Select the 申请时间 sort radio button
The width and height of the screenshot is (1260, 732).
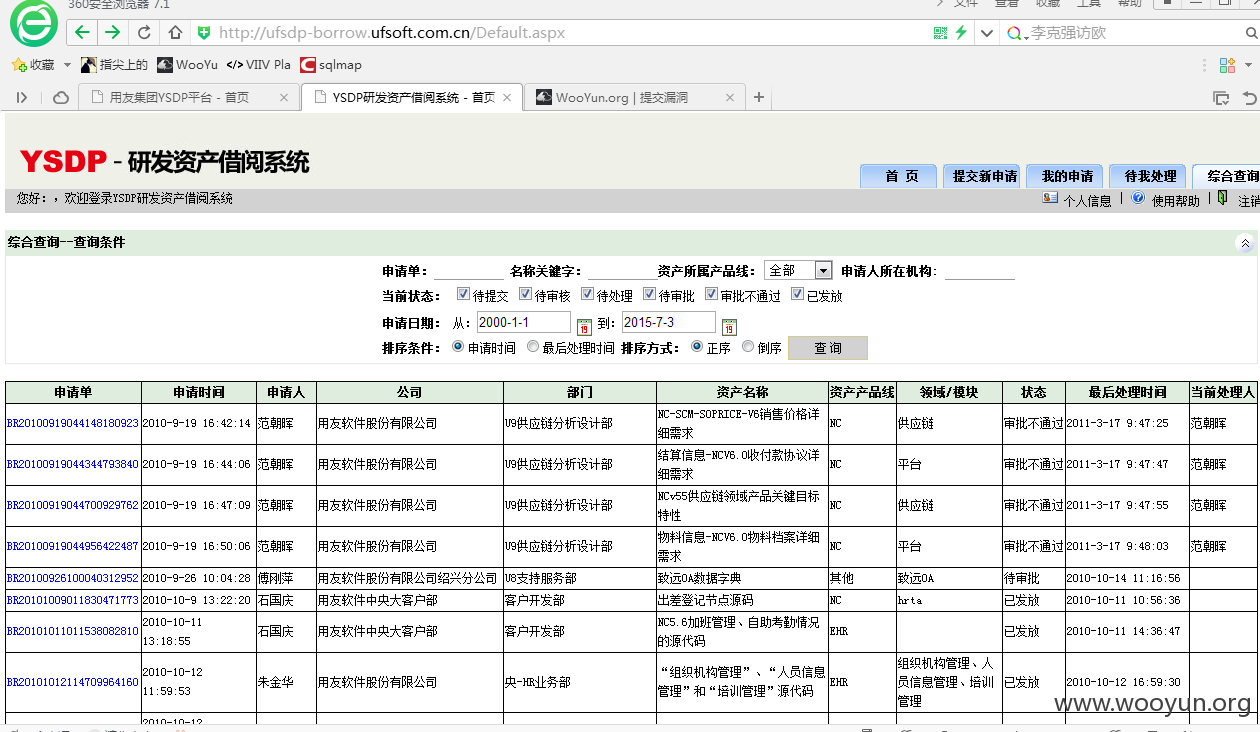pyautogui.click(x=458, y=347)
